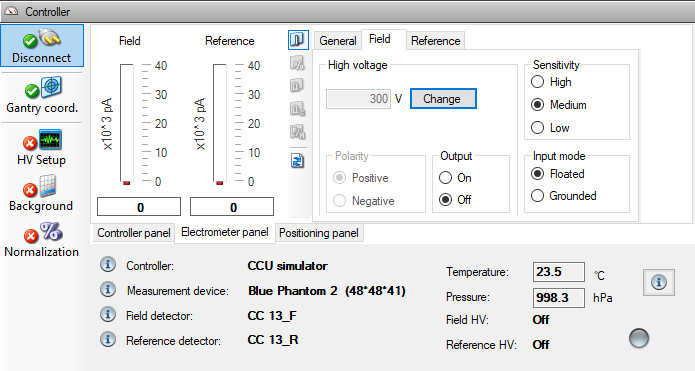
Task: Click the 'CCU simulator' text
Action: pos(288,266)
